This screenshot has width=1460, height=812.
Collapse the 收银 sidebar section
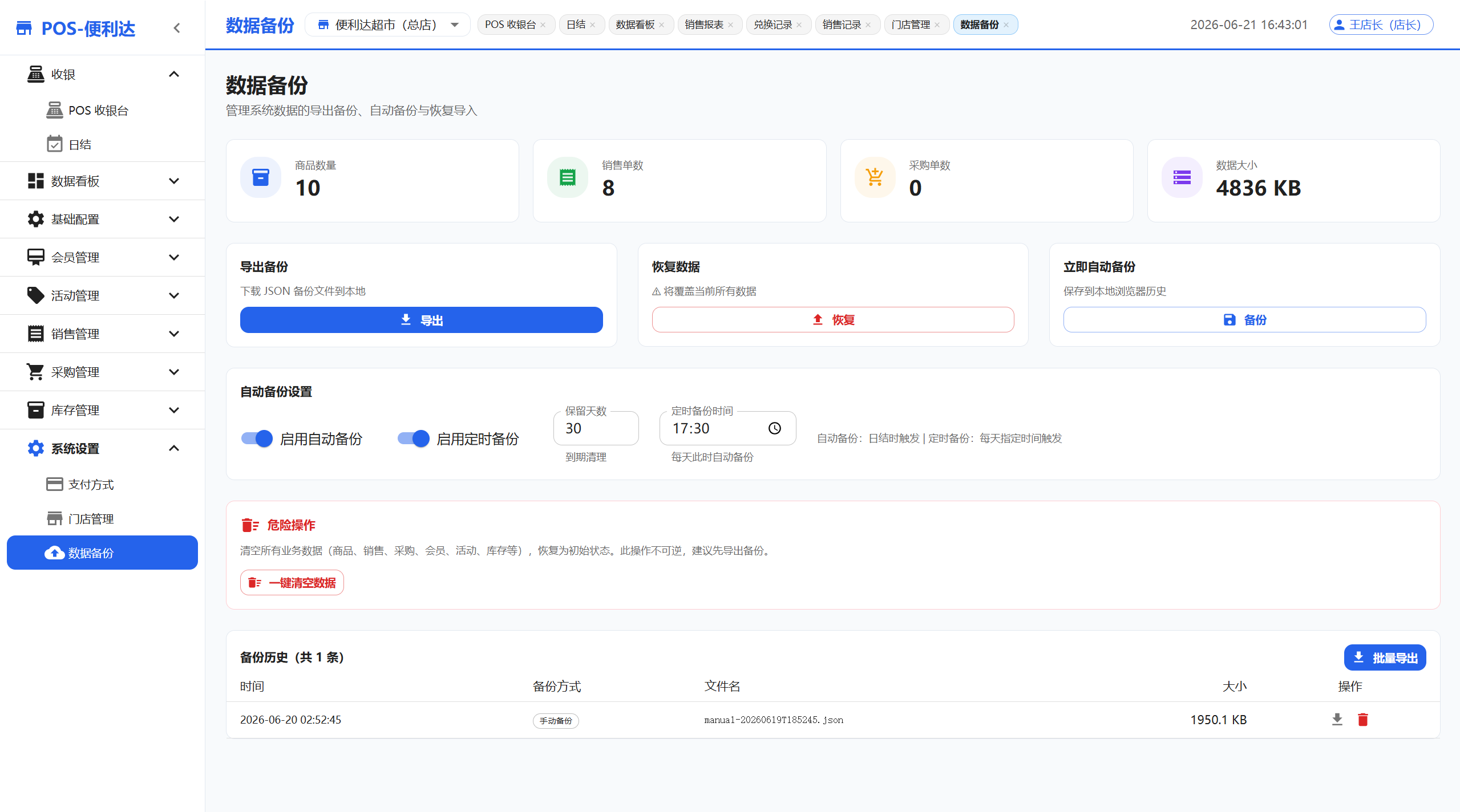click(x=103, y=75)
